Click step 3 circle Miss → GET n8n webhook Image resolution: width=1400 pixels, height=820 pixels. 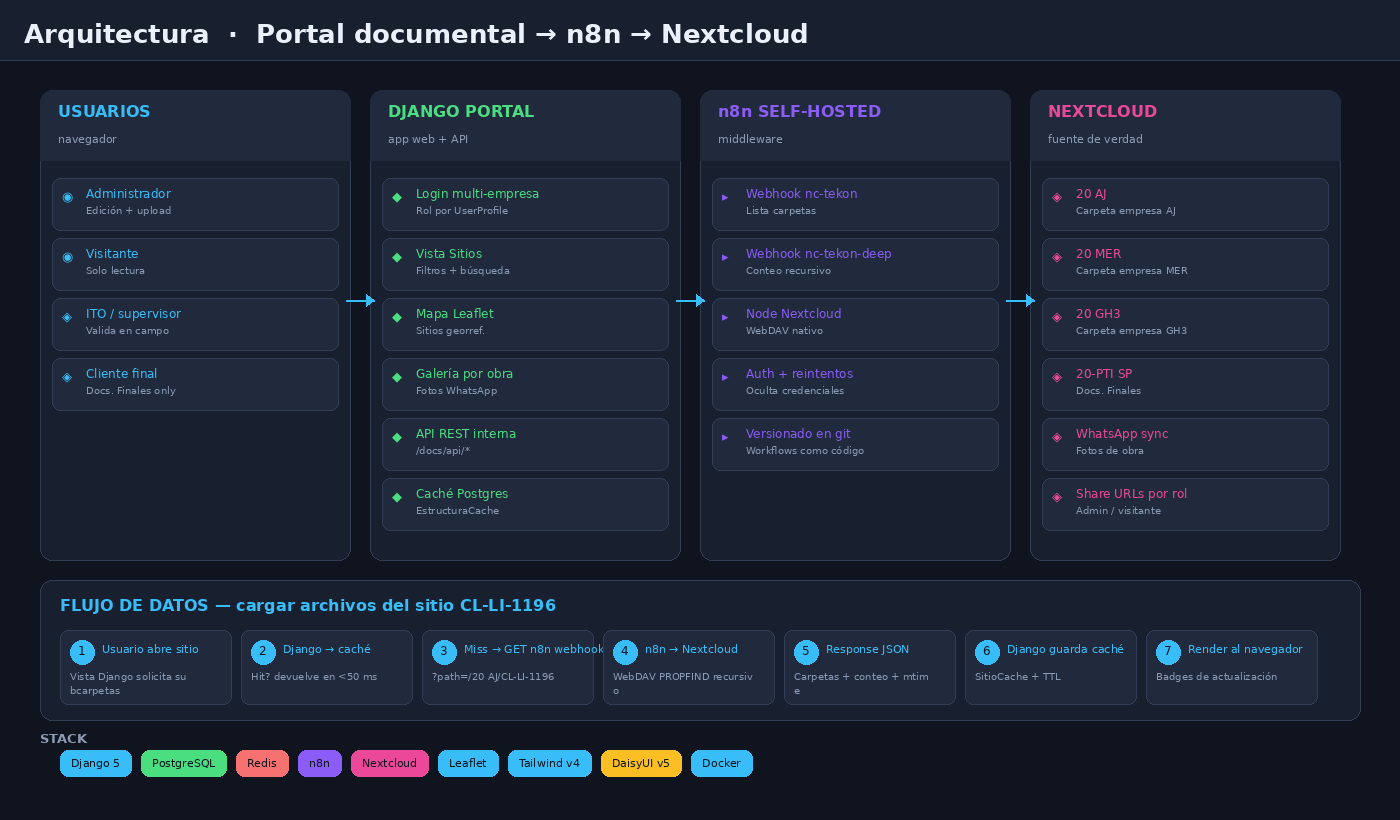444,652
